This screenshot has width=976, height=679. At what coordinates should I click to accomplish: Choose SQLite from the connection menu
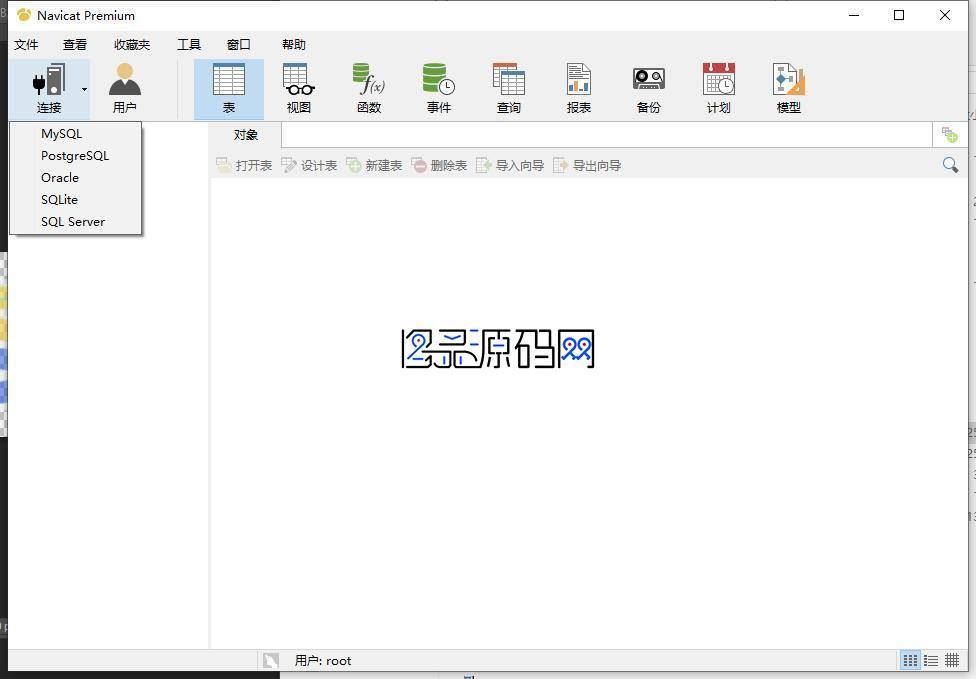pos(76,200)
